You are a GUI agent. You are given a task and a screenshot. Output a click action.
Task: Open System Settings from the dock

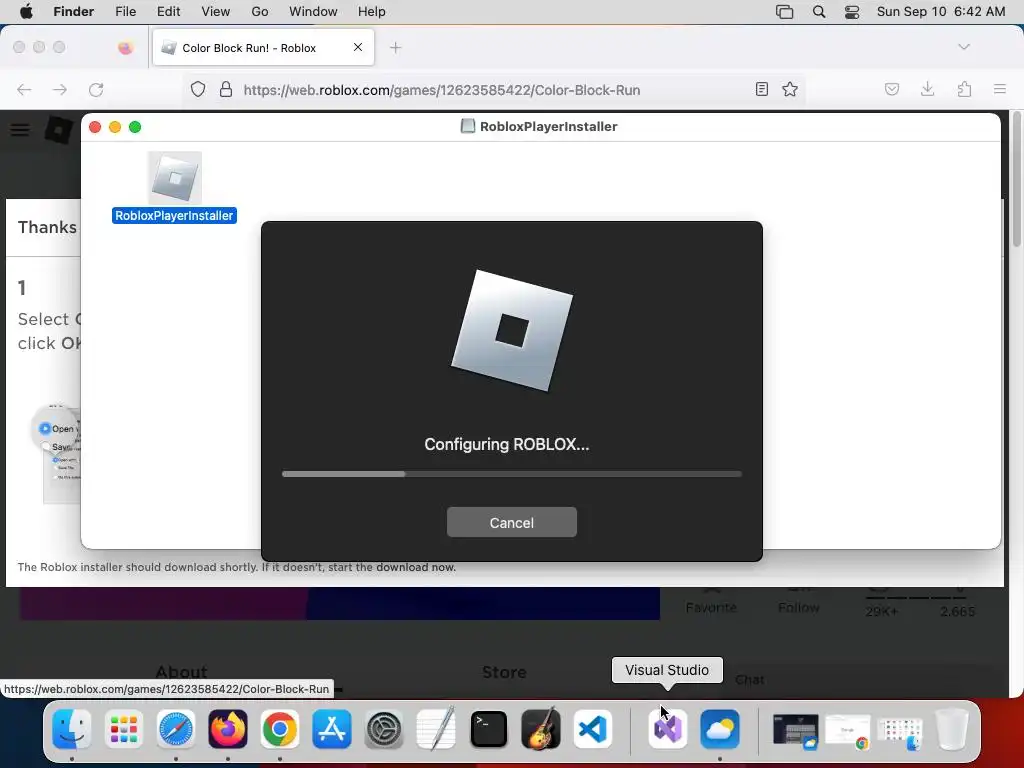tap(384, 729)
